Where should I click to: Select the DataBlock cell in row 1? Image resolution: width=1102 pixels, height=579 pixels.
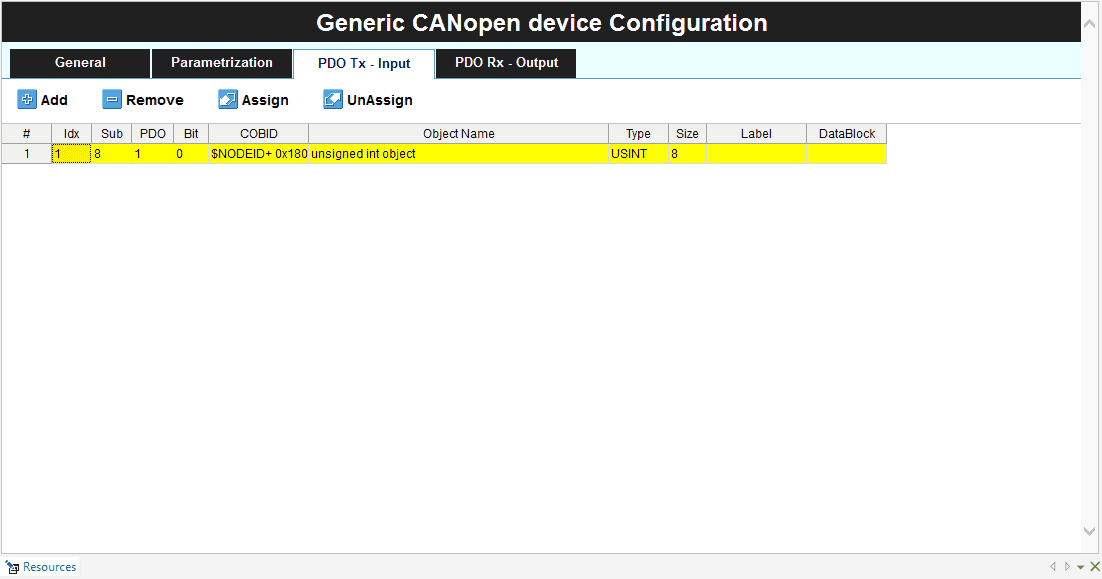click(846, 154)
